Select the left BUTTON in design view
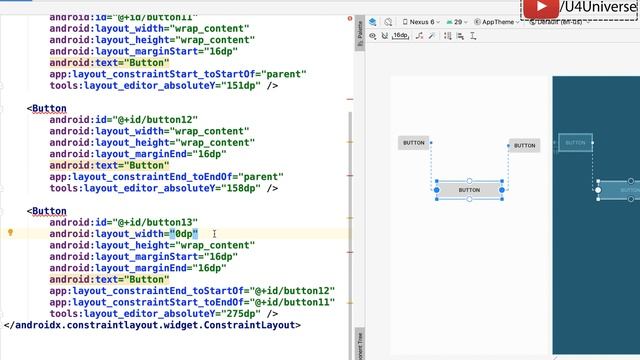640x360 pixels. pyautogui.click(x=413, y=143)
